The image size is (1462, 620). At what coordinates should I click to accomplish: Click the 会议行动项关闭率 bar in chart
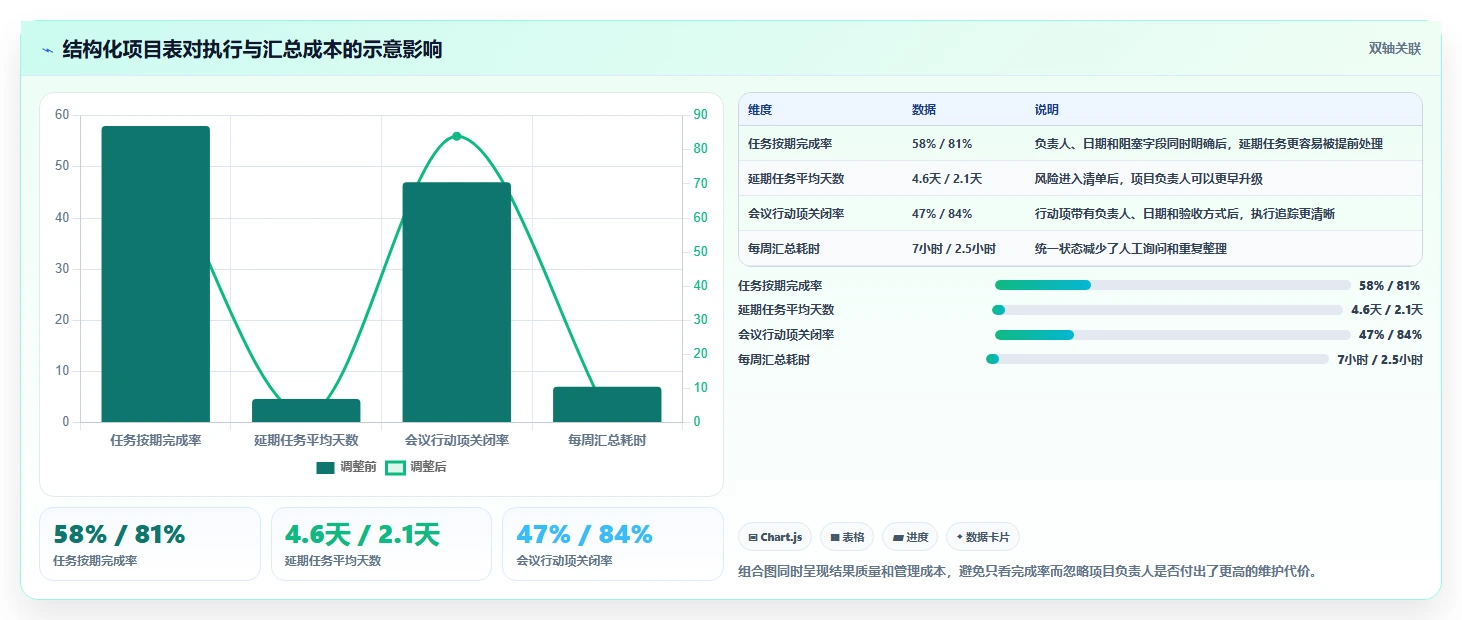click(x=457, y=302)
